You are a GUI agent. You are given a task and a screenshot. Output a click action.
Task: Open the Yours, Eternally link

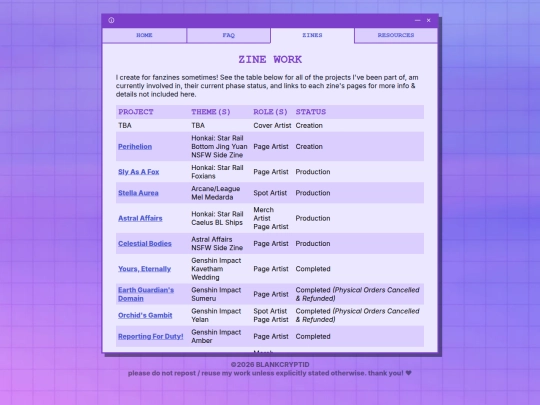point(144,269)
